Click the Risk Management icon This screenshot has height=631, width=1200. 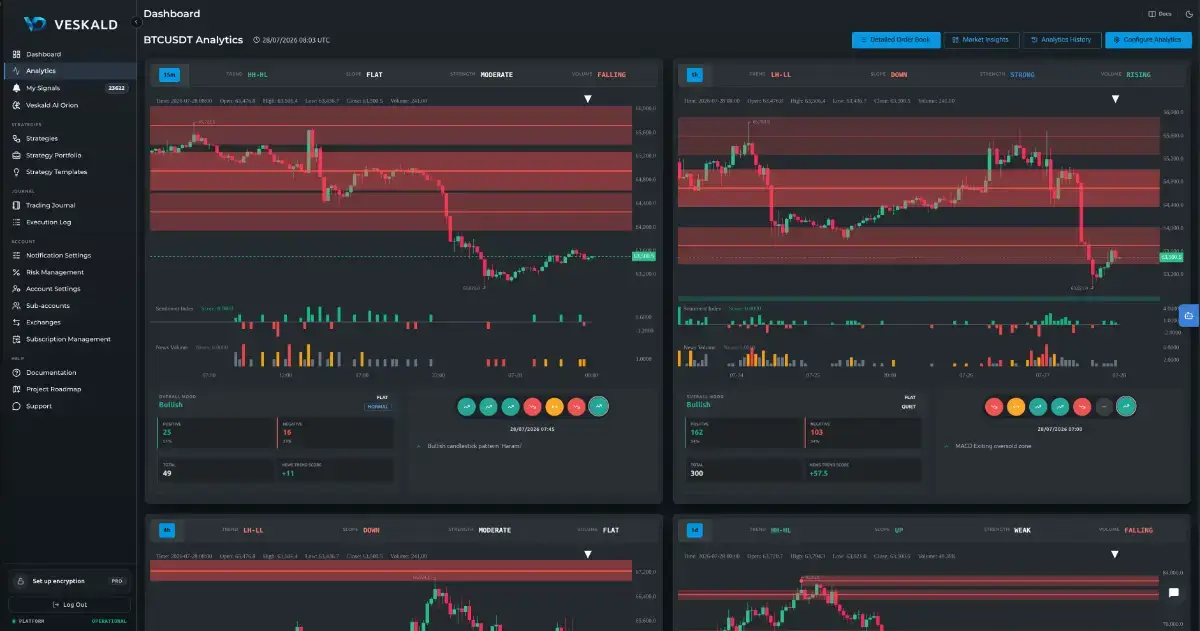(x=16, y=272)
